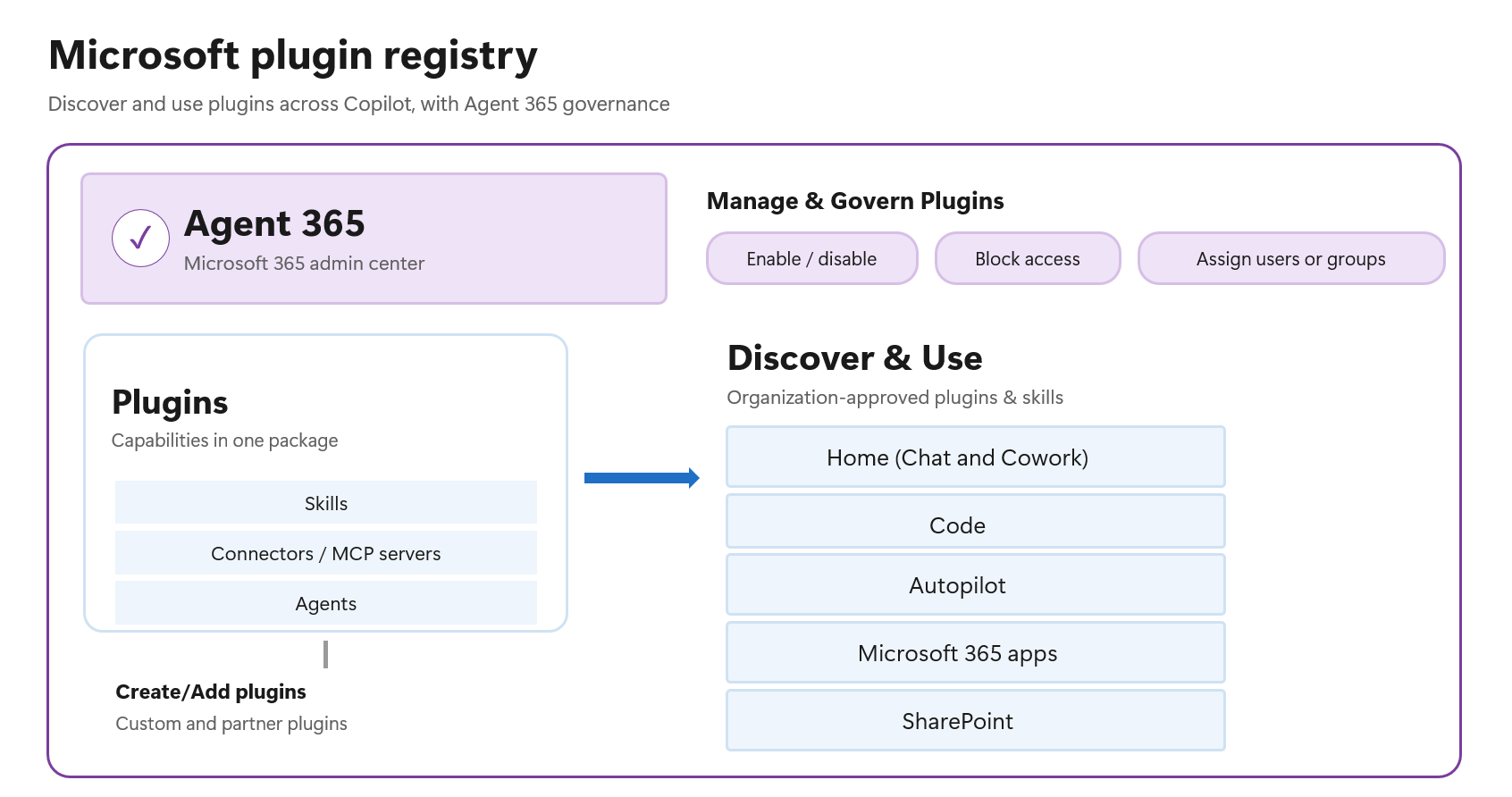The width and height of the screenshot is (1512, 797).
Task: Click the Discover and use plugins subtitle
Action: [358, 105]
